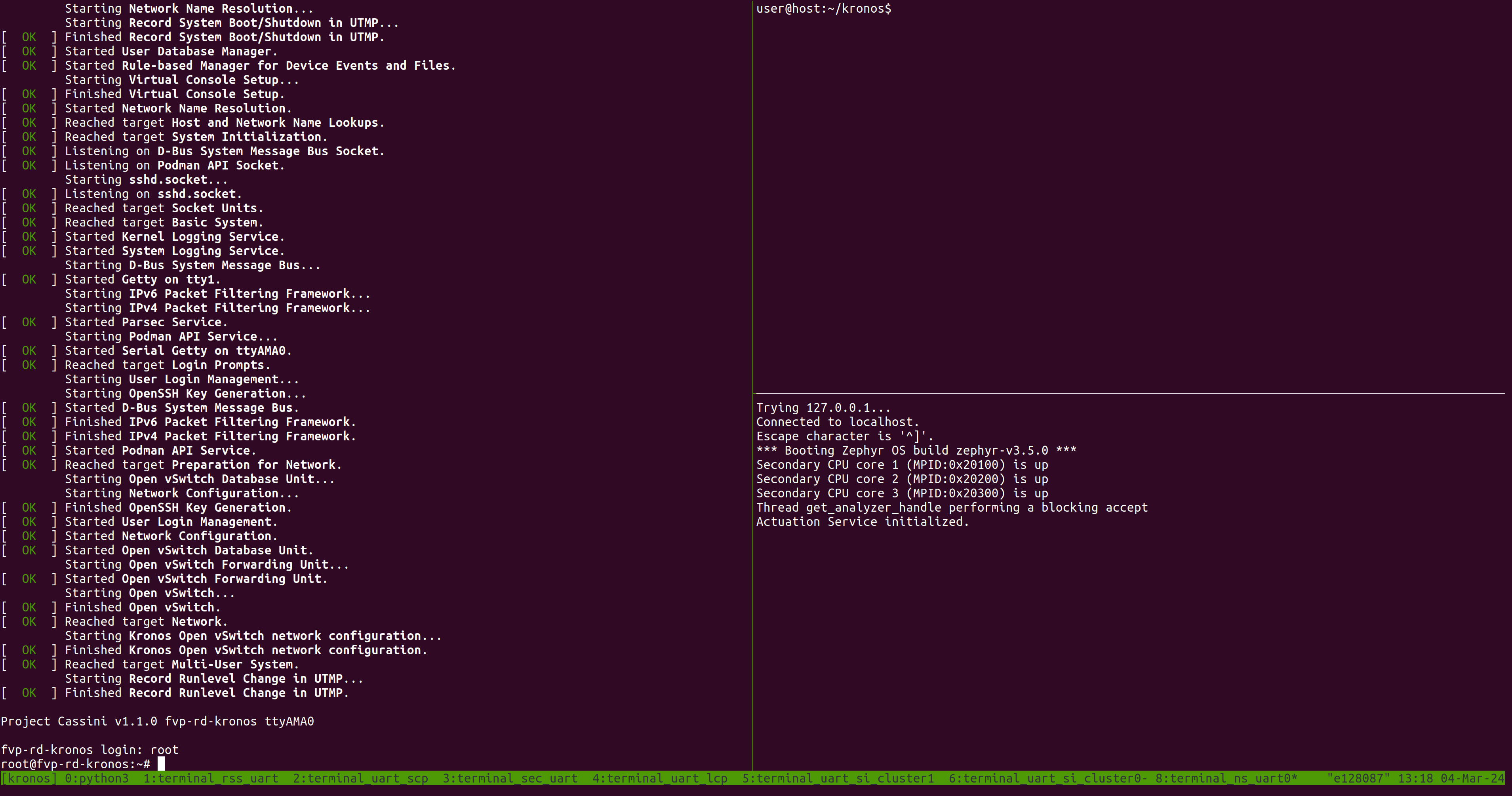
Task: Click the 13:18 clock in status bar
Action: tap(1415, 779)
